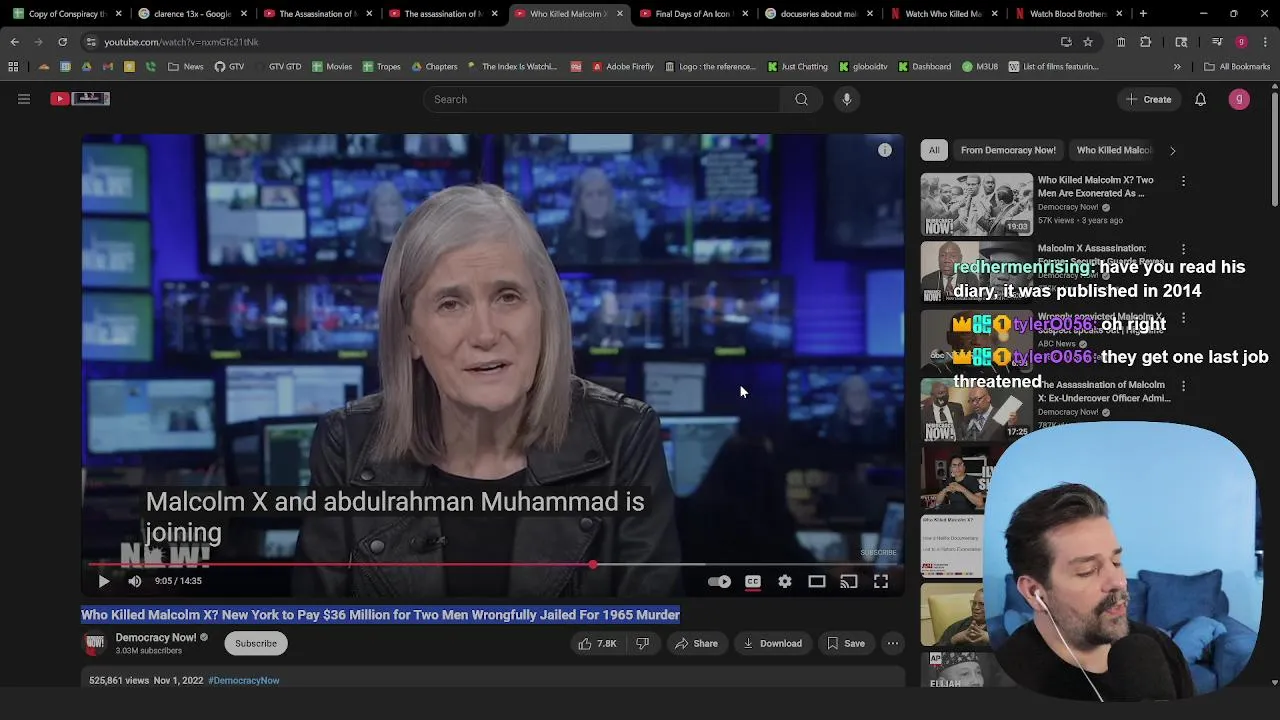Open the Chapters bookmark folder
The image size is (1280, 720).
(x=434, y=67)
